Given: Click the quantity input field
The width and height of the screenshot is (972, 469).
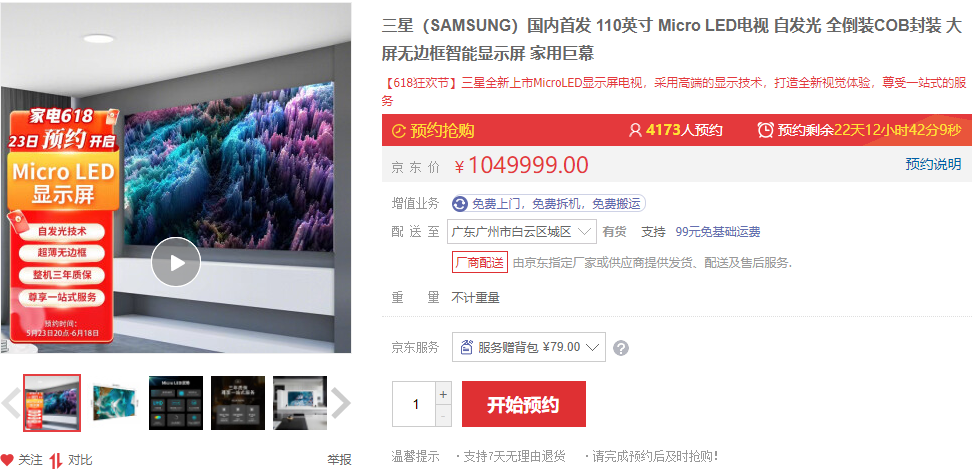Looking at the screenshot, I should coord(414,404).
